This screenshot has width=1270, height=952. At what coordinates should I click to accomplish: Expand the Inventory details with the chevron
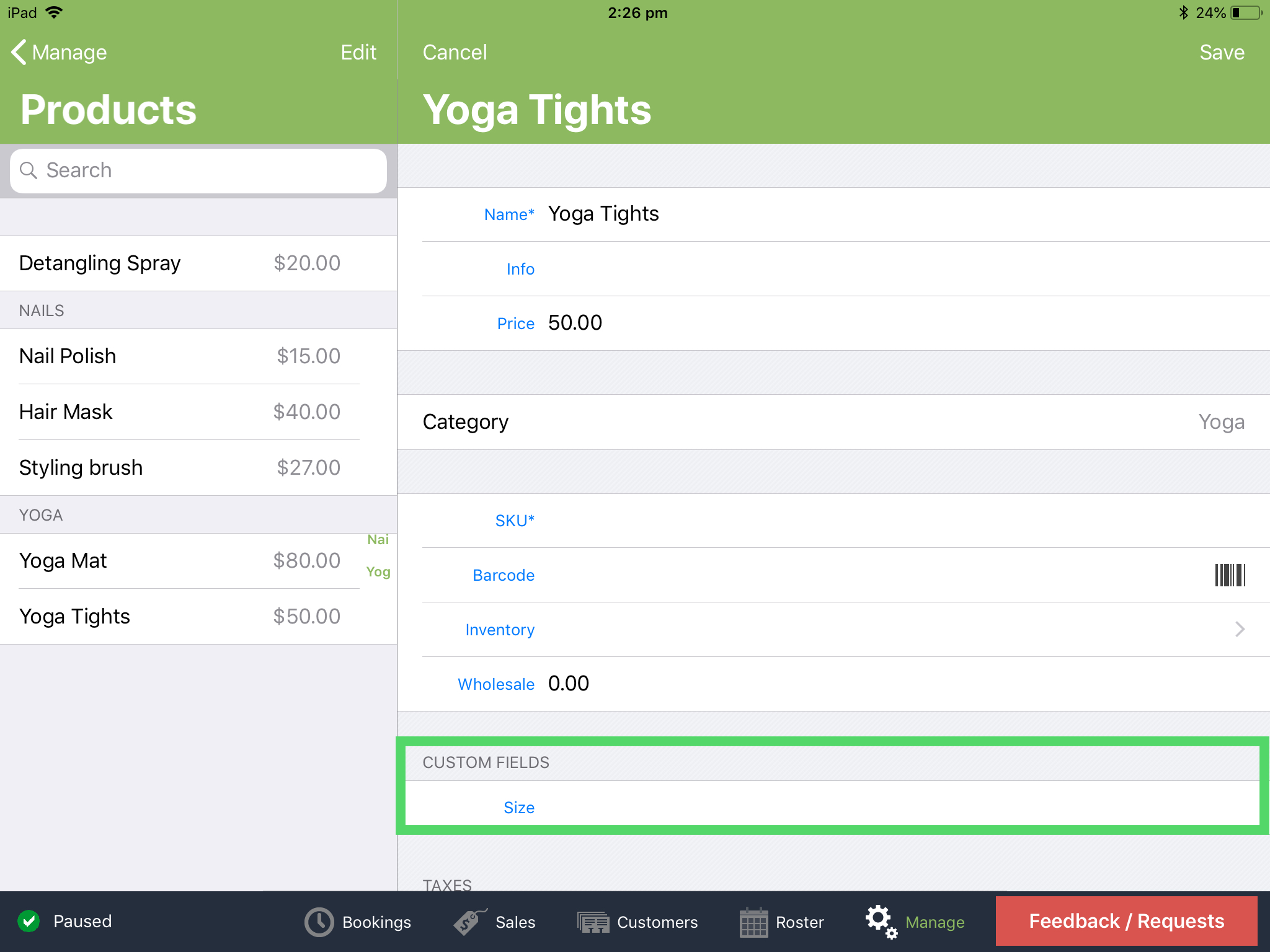point(1239,629)
